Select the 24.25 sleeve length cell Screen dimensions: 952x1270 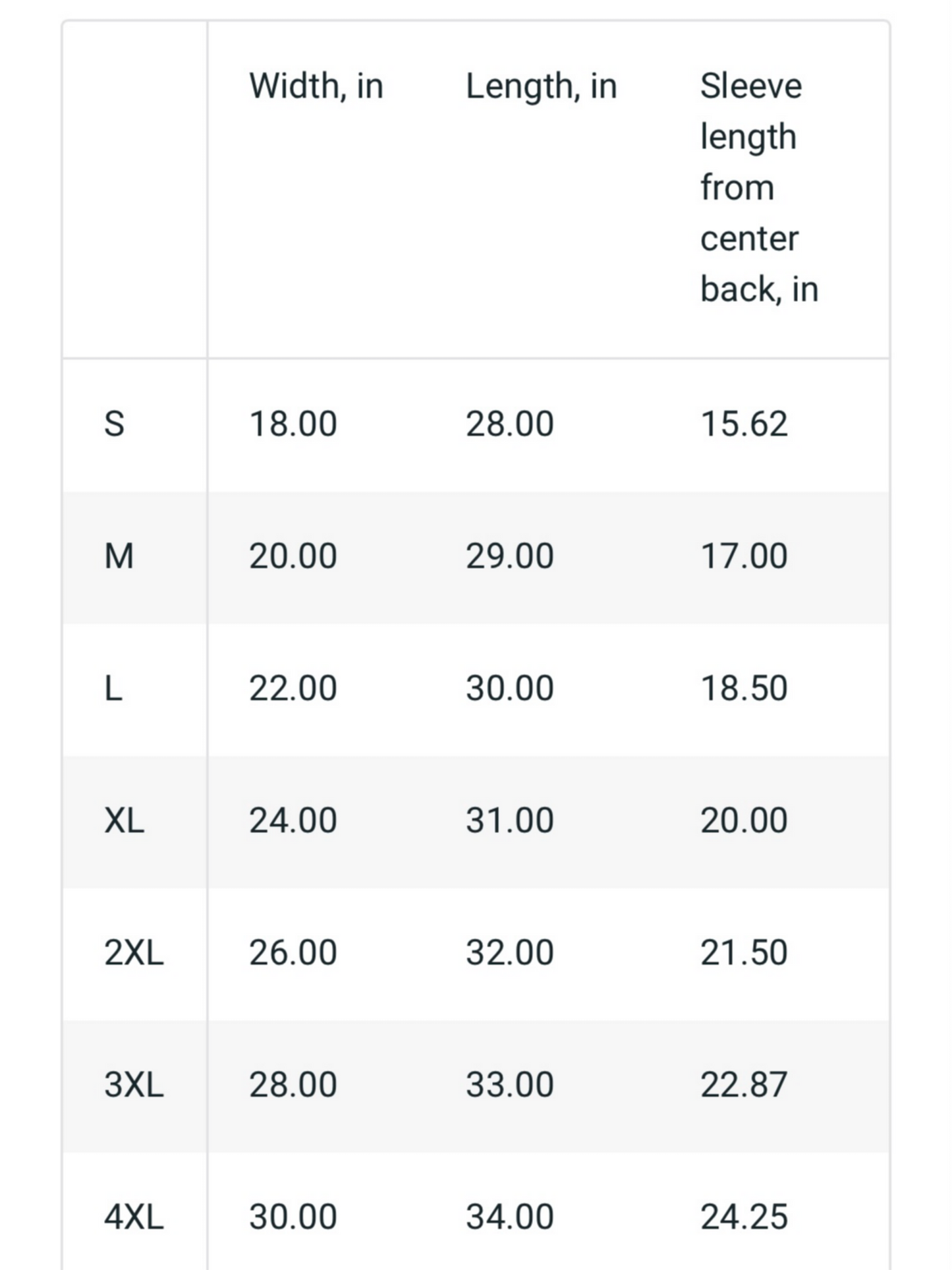click(x=743, y=1217)
